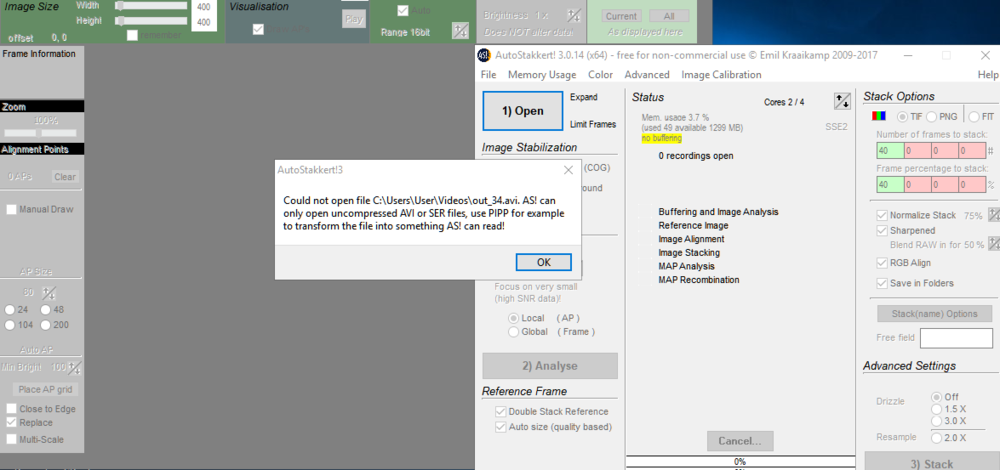
Task: Click the All button
Action: [x=669, y=17]
